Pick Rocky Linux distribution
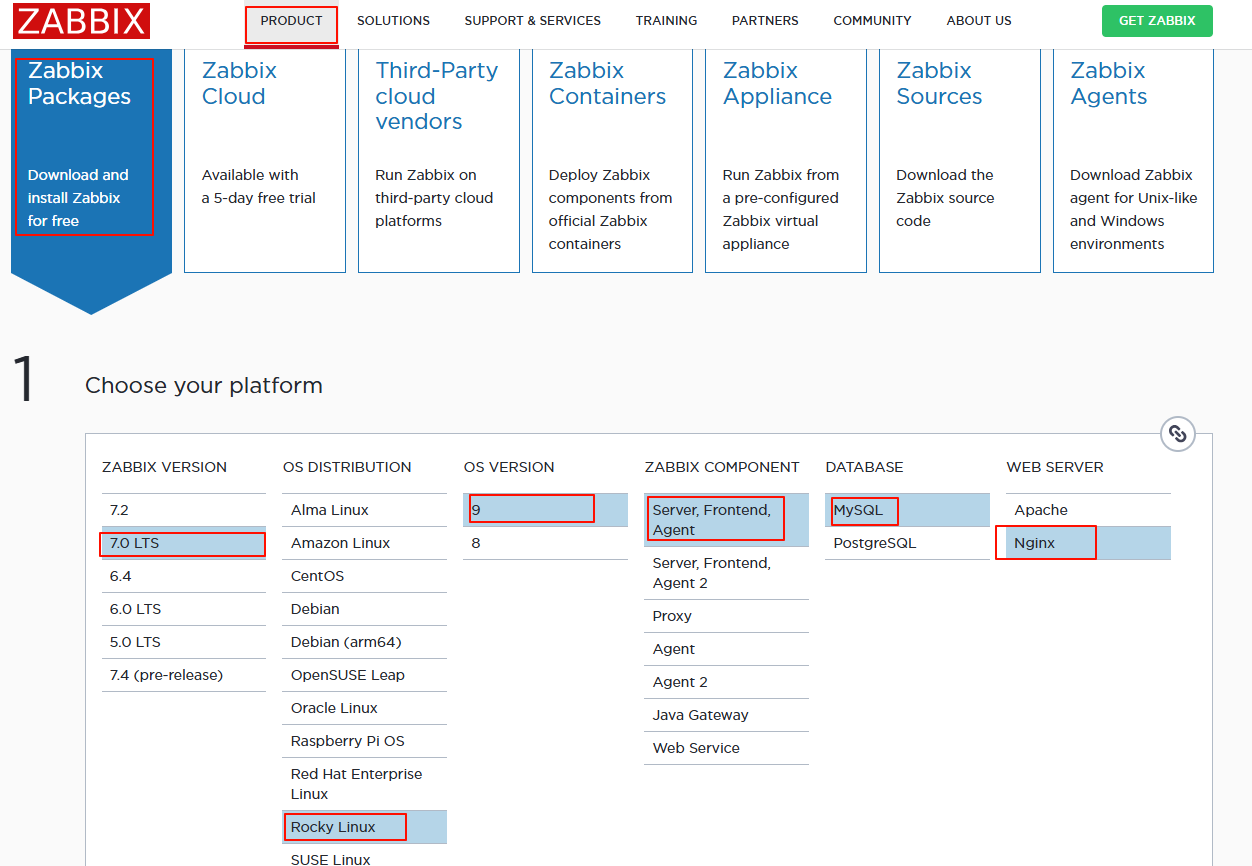The width and height of the screenshot is (1252, 866). (x=365, y=827)
